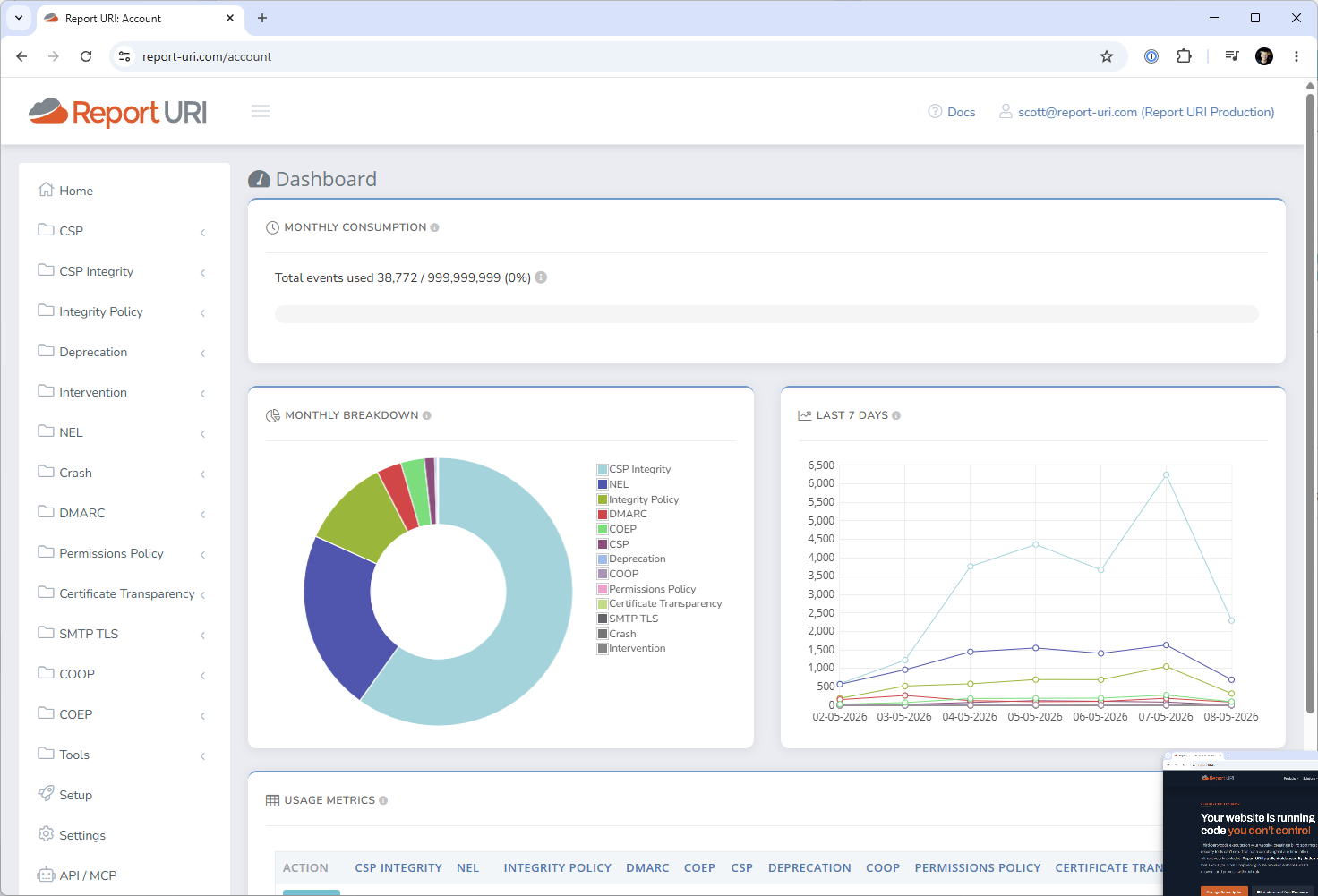Viewport: 1318px width, 896px height.
Task: Toggle COEP in the pie chart legend
Action: point(617,529)
